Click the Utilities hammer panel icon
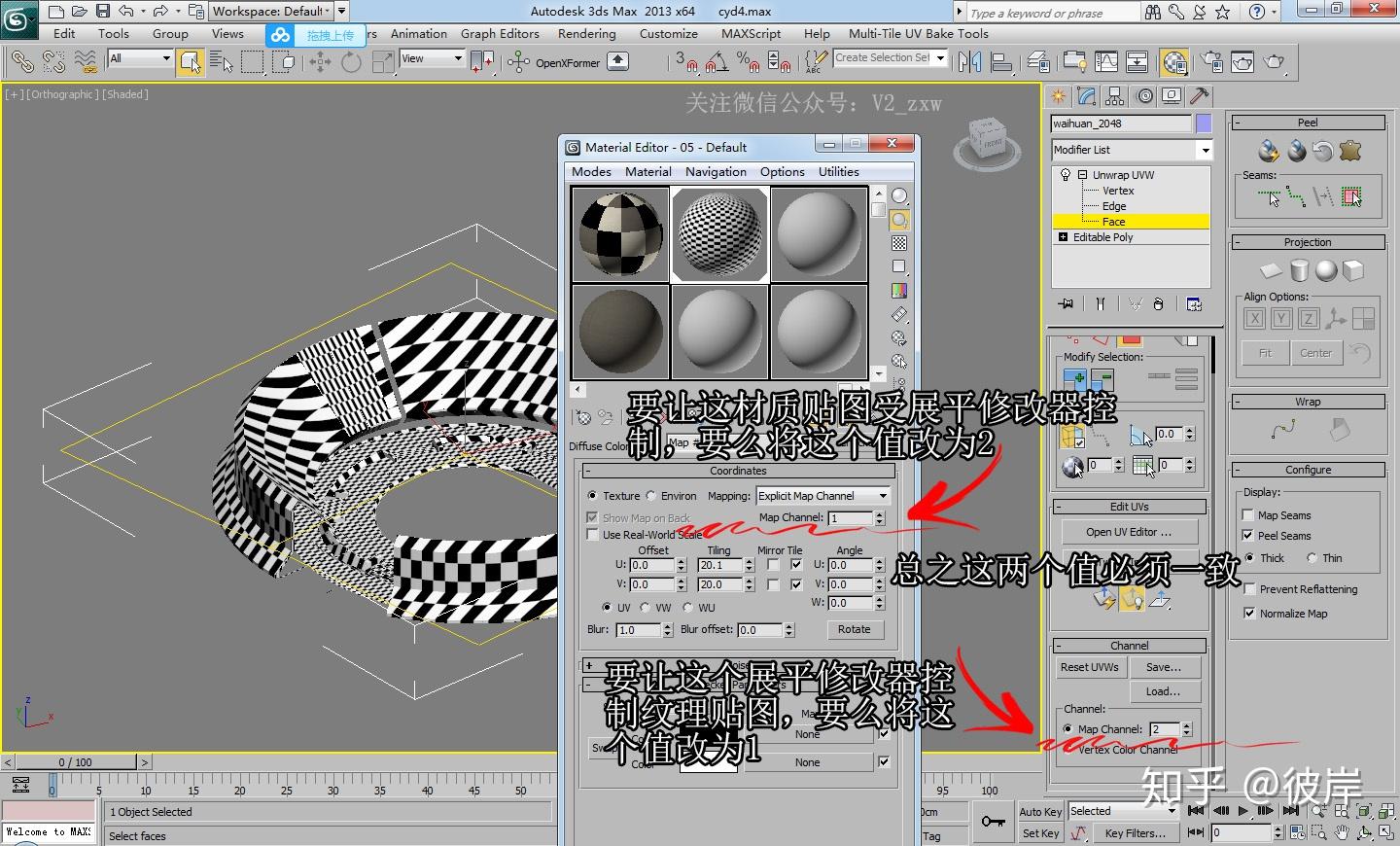The width and height of the screenshot is (1400, 846). click(x=1199, y=96)
